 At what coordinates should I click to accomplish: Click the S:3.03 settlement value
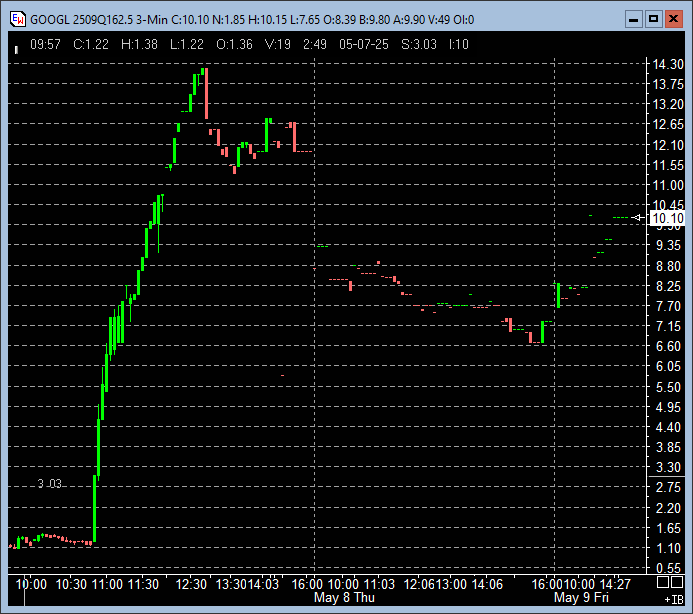click(419, 44)
